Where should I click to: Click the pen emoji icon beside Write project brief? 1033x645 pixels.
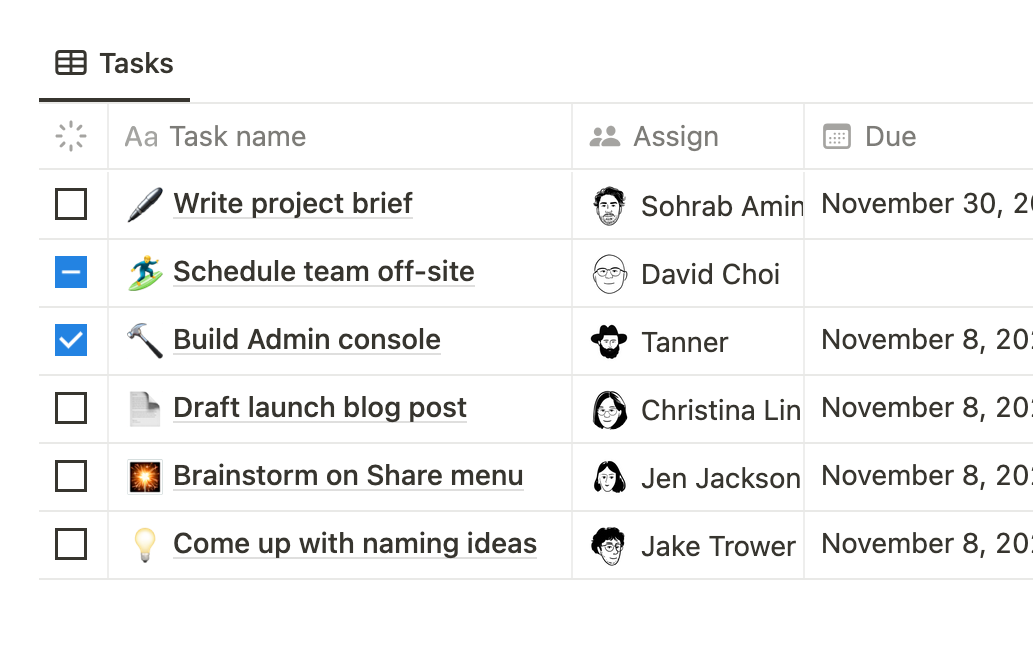click(x=145, y=204)
